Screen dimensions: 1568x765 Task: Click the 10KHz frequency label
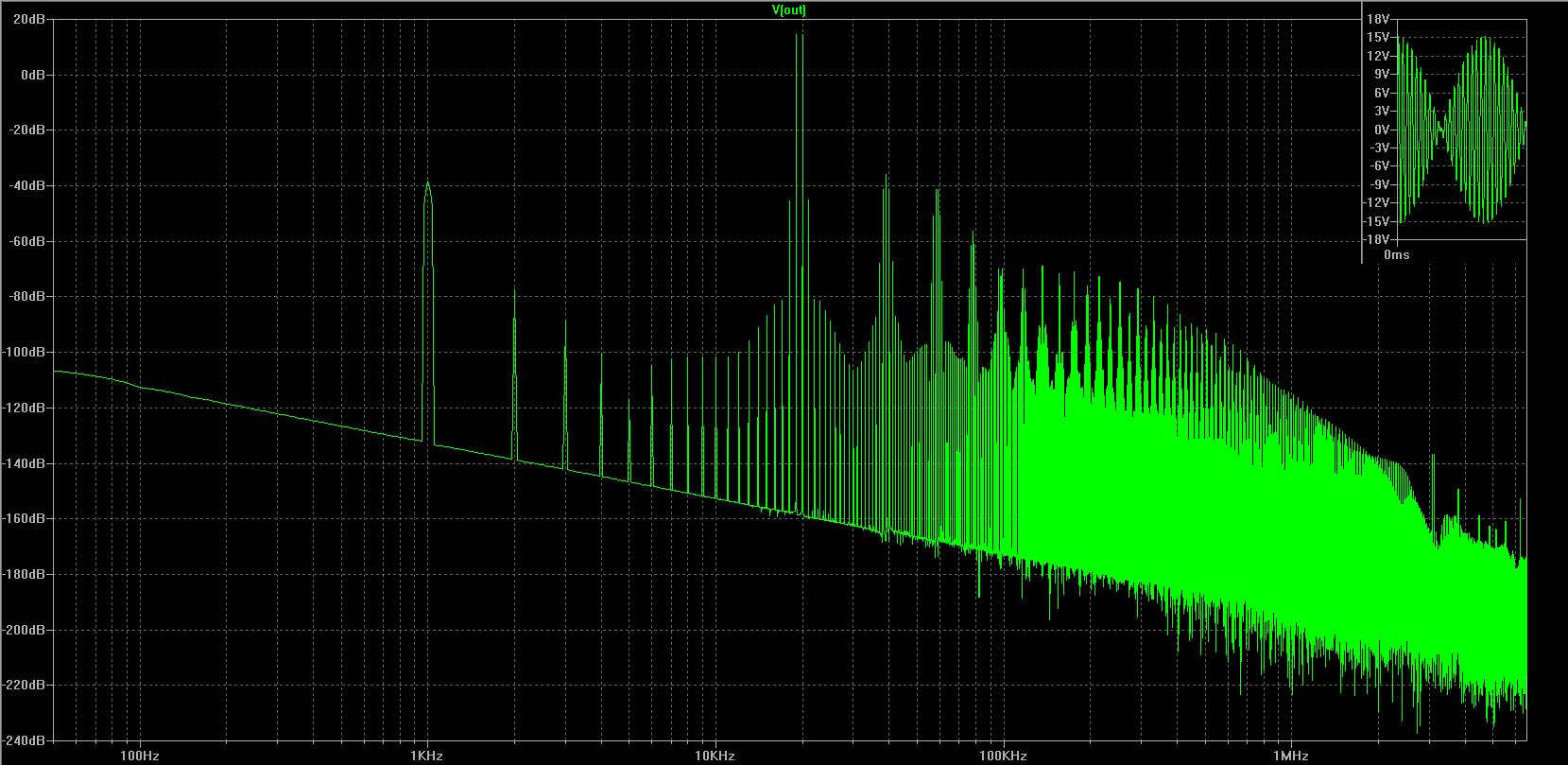(715, 756)
